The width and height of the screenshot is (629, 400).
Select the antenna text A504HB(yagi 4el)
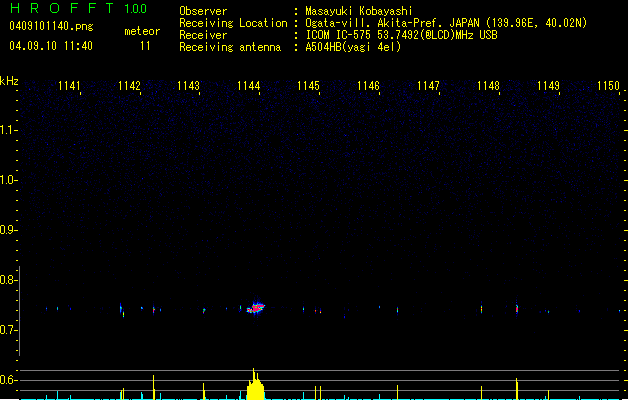353,47
